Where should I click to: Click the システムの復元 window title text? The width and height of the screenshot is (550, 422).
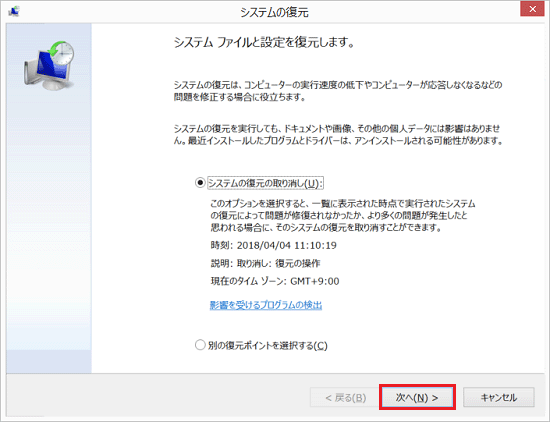pos(274,12)
